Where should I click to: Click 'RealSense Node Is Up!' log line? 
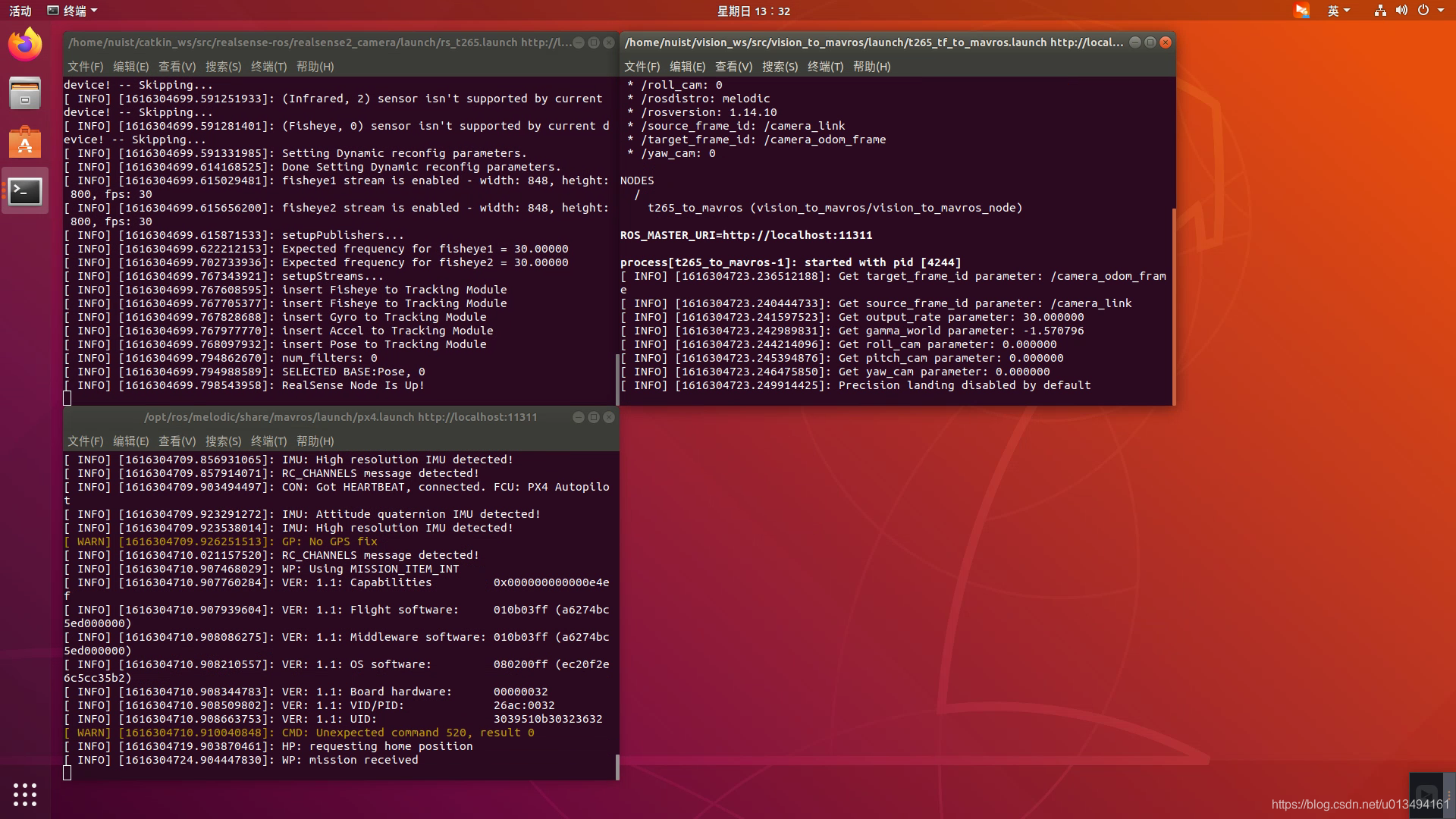tap(243, 385)
